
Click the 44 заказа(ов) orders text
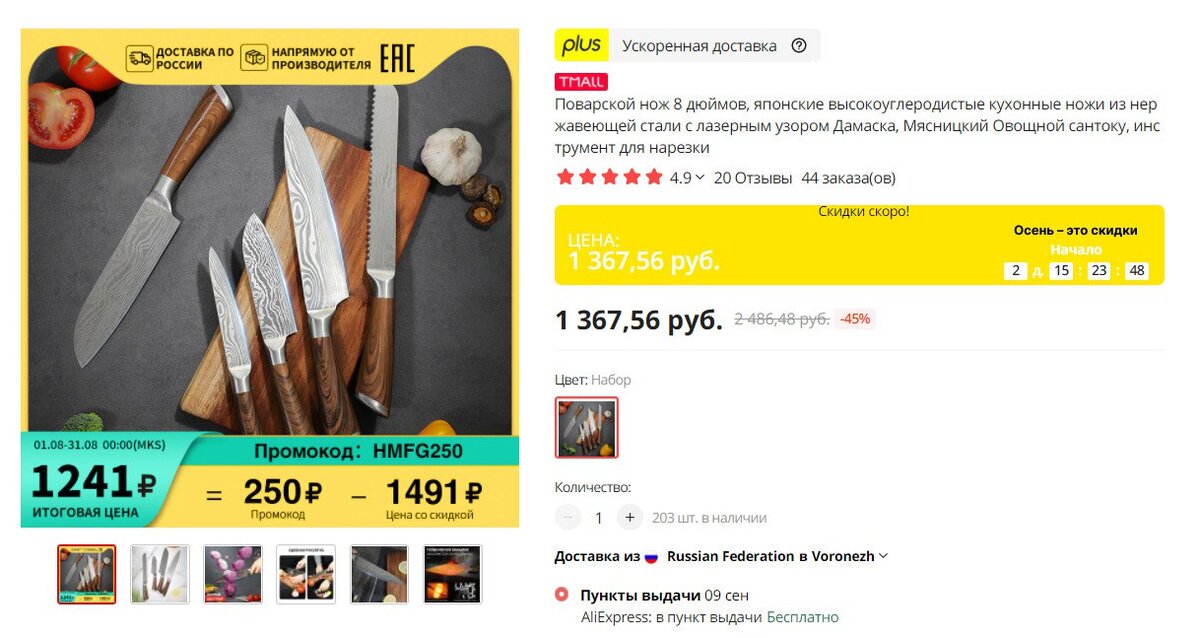pos(848,178)
